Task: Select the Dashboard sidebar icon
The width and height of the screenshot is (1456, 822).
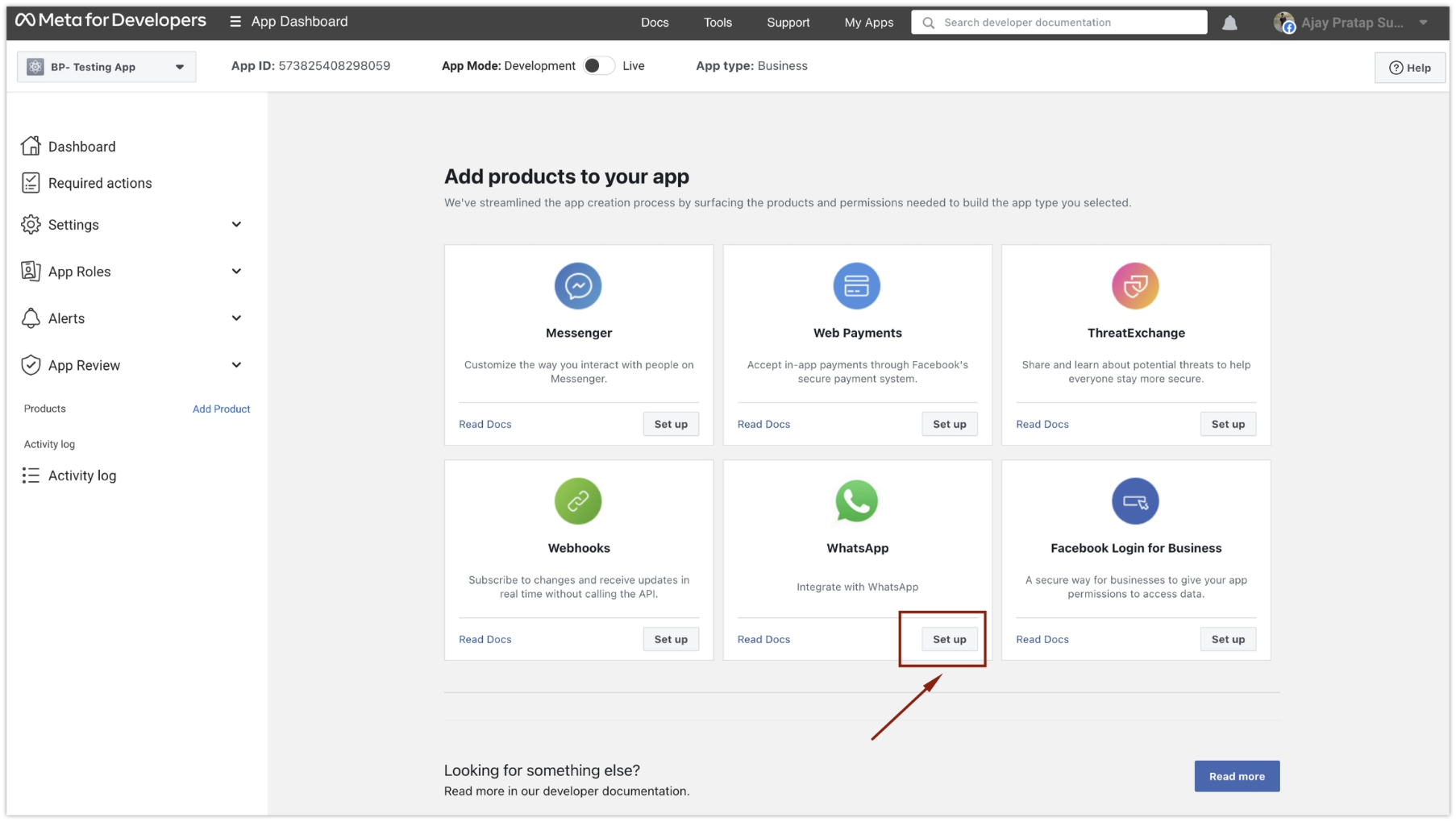Action: pyautogui.click(x=31, y=146)
